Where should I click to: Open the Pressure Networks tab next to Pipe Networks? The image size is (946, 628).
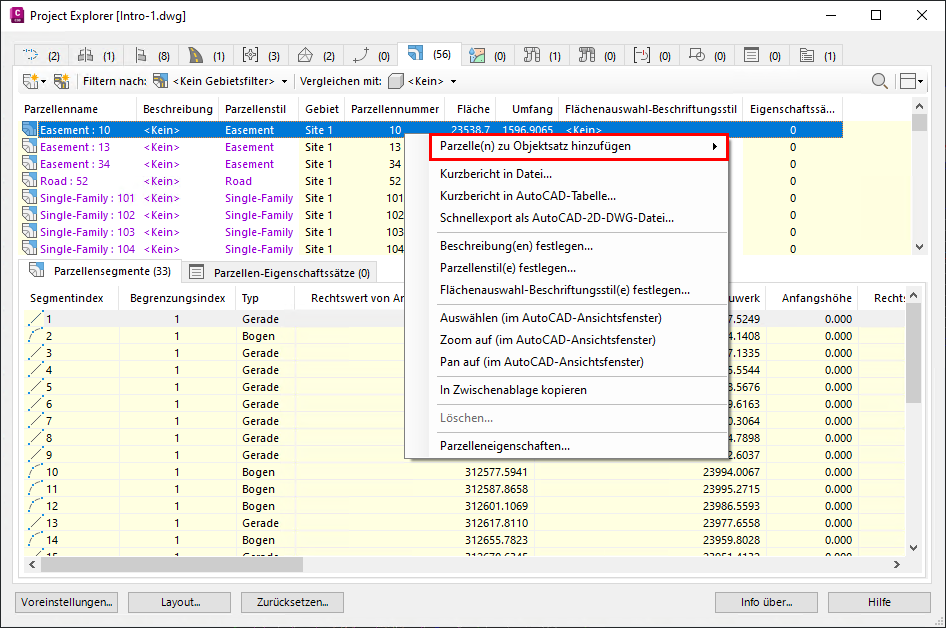pyautogui.click(x=597, y=56)
